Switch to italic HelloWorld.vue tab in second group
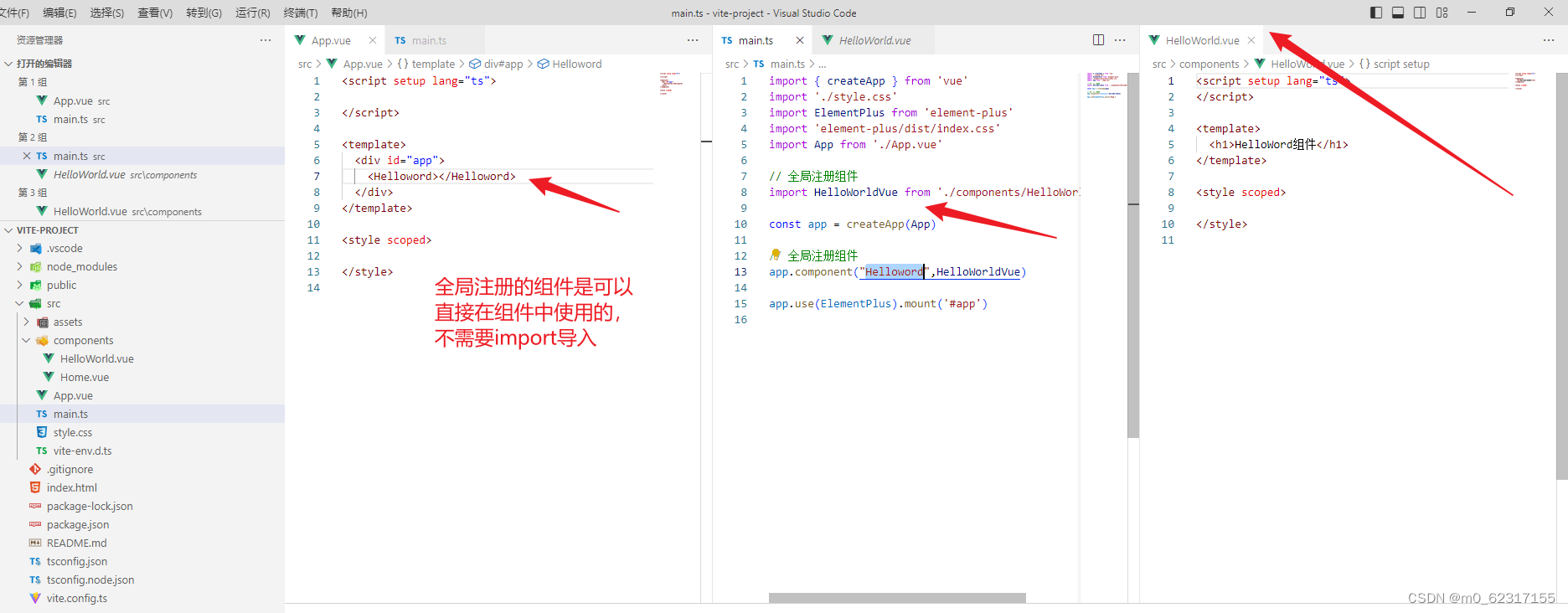Screen dimensions: 1568x613 (x=874, y=40)
